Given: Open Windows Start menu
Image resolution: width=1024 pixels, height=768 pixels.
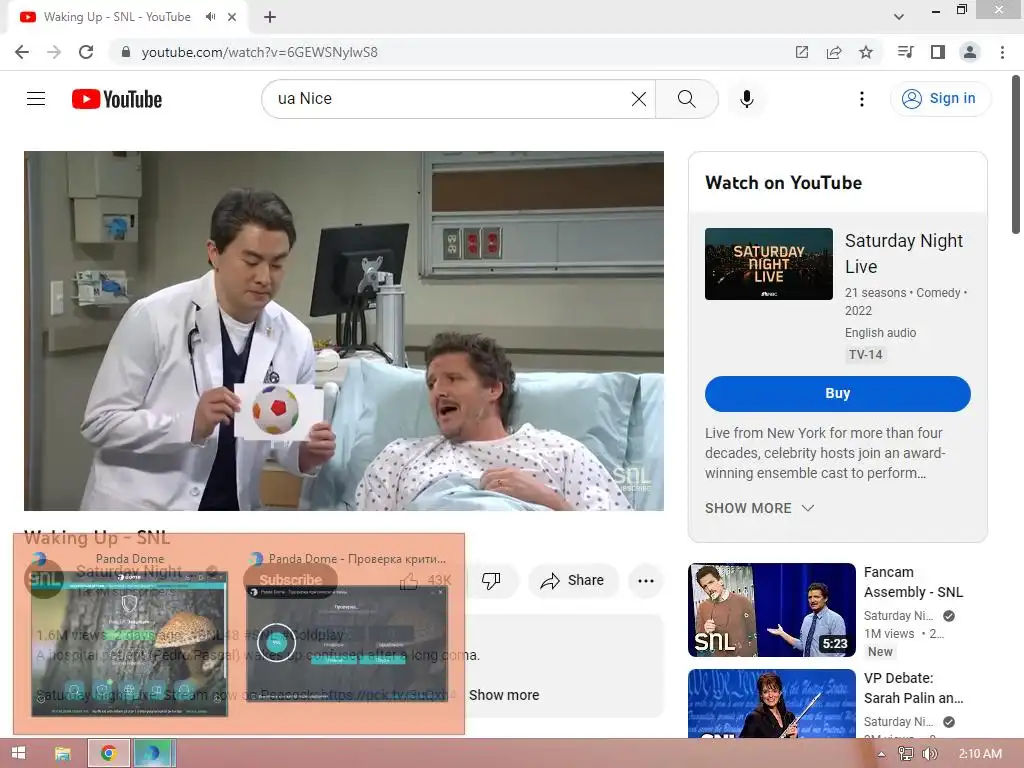Looking at the screenshot, I should pyautogui.click(x=18, y=753).
